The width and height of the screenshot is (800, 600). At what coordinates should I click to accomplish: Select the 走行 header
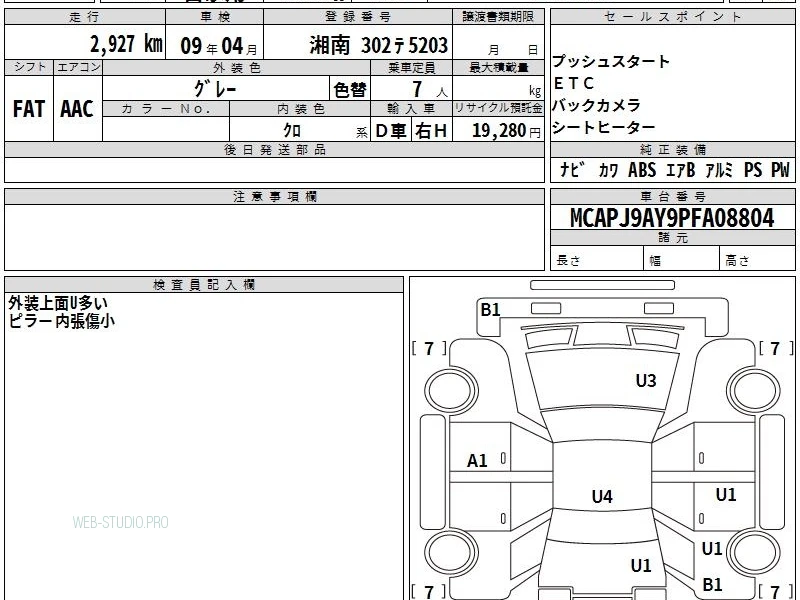(84, 17)
